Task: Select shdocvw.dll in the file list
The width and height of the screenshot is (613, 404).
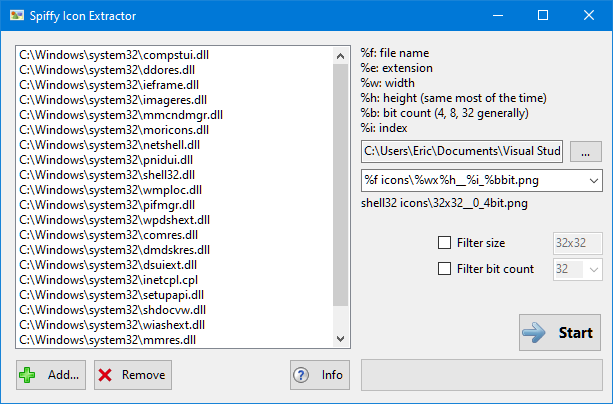Action: click(113, 310)
